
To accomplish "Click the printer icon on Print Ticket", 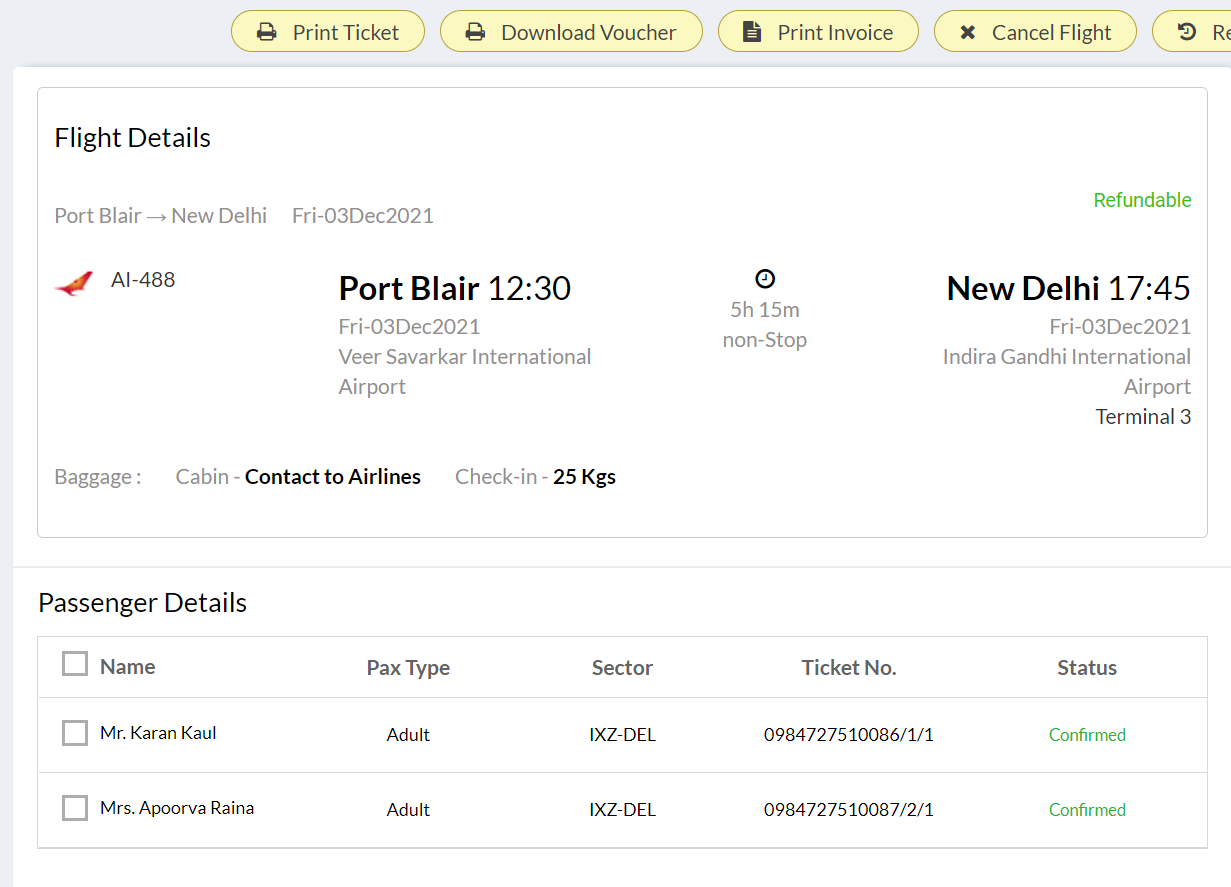I will click(266, 32).
